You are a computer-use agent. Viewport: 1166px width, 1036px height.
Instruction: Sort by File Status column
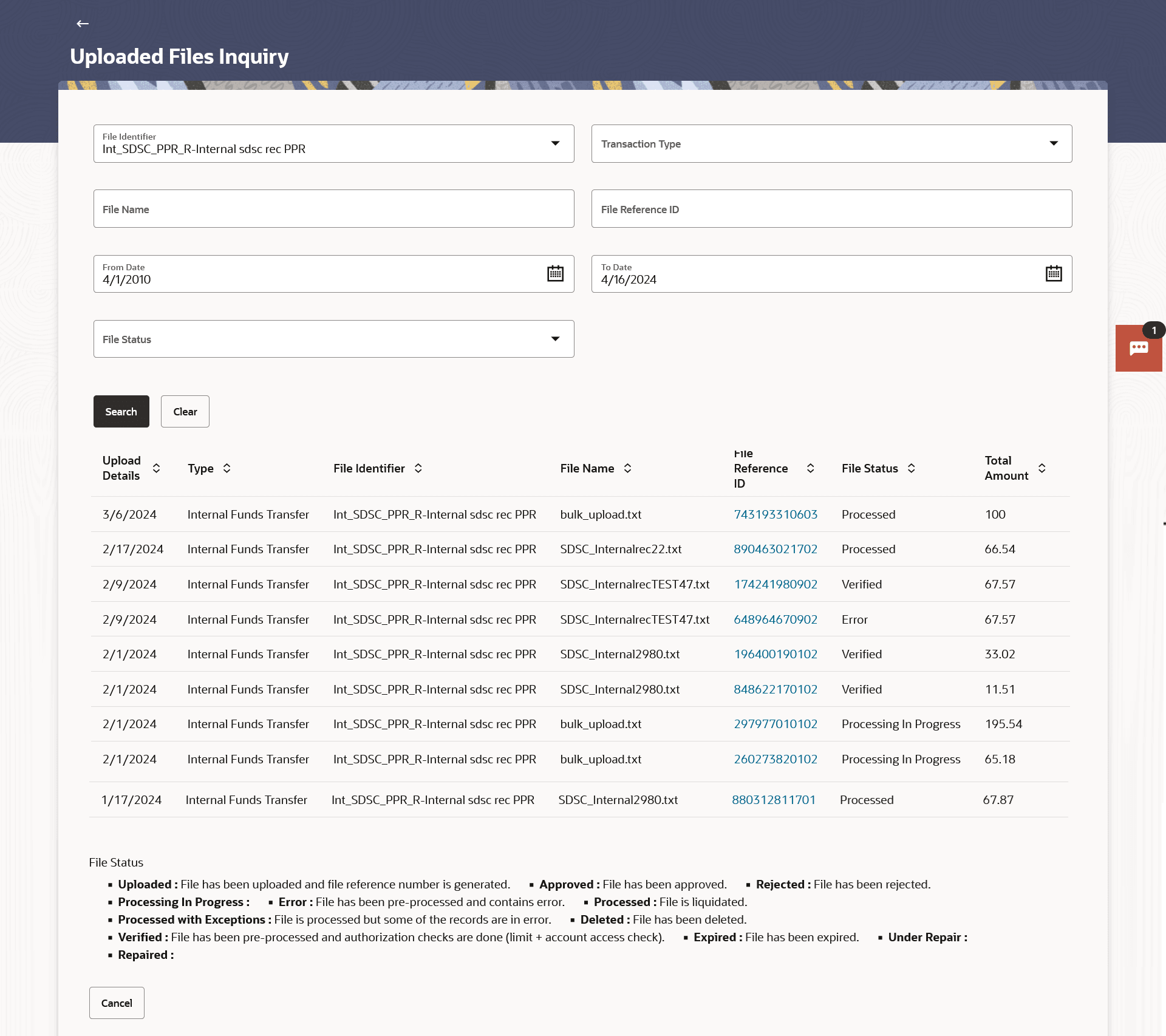[x=911, y=468]
